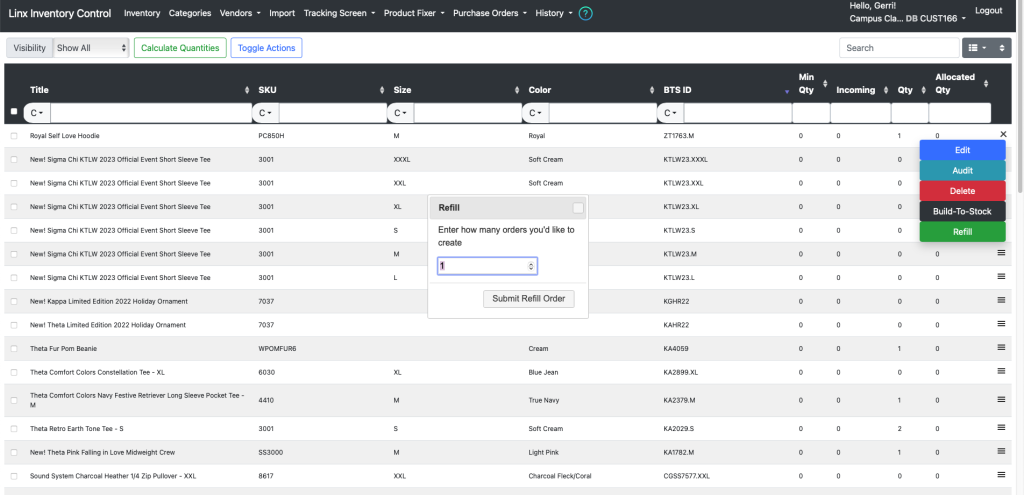This screenshot has height=495, width=1024.
Task: Open the Purchase Orders menu
Action: (x=490, y=13)
